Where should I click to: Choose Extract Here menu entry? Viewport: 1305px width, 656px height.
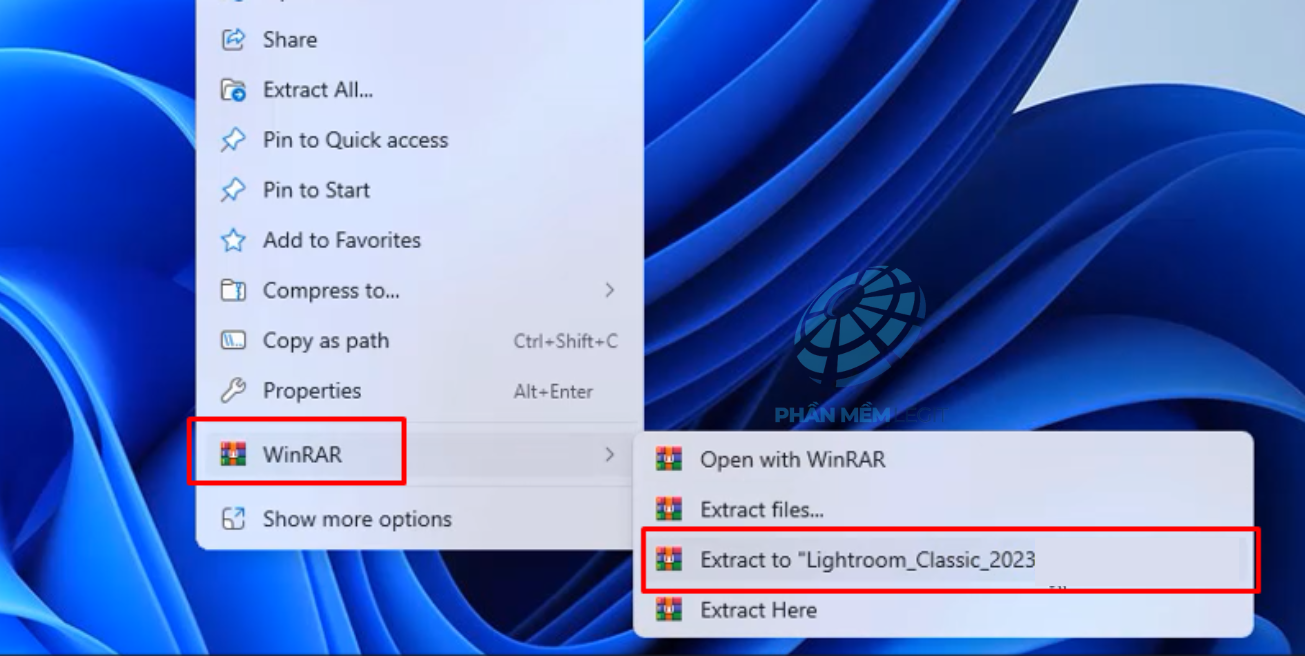click(x=944, y=610)
